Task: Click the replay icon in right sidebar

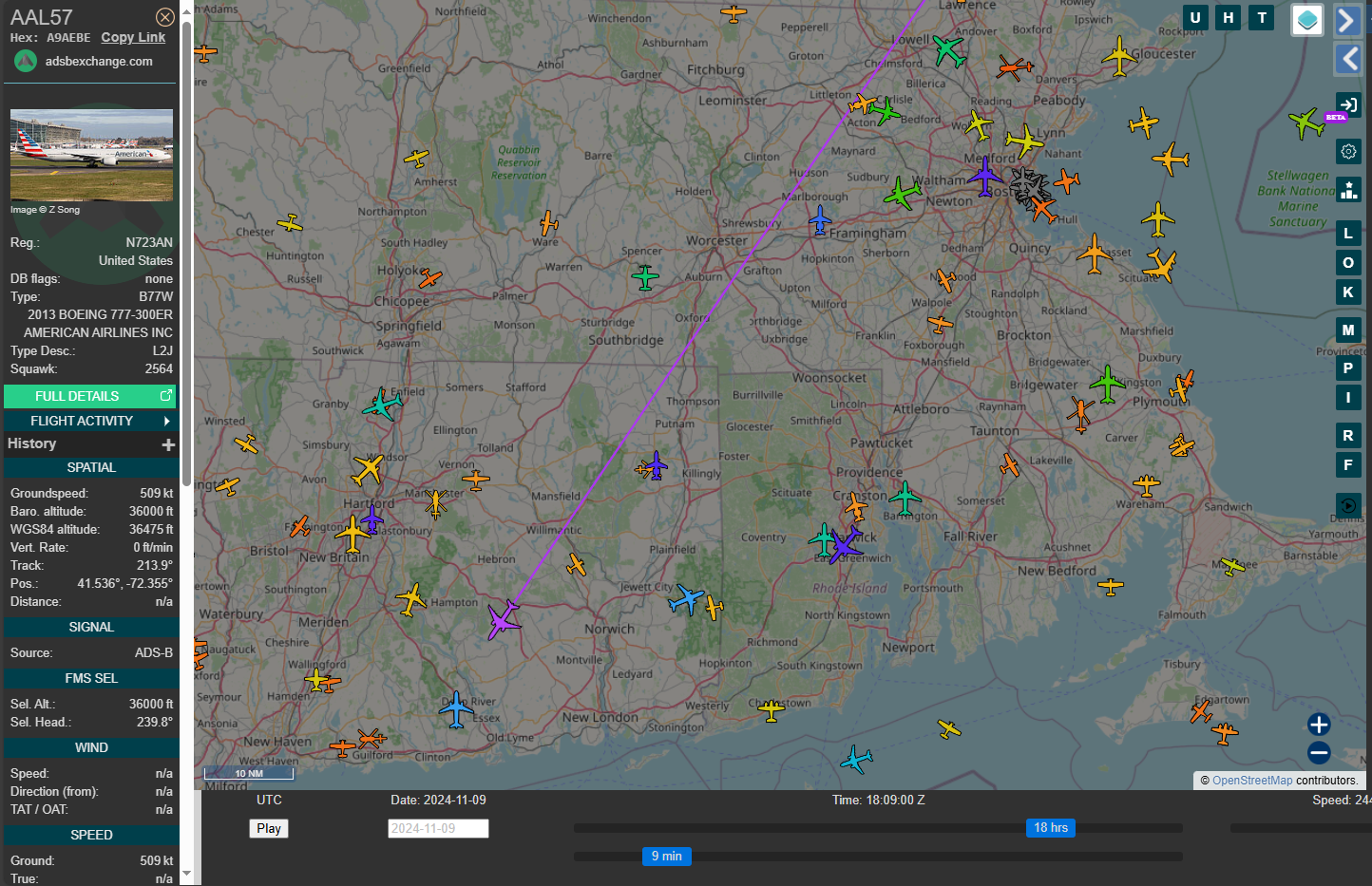Action: tap(1347, 505)
